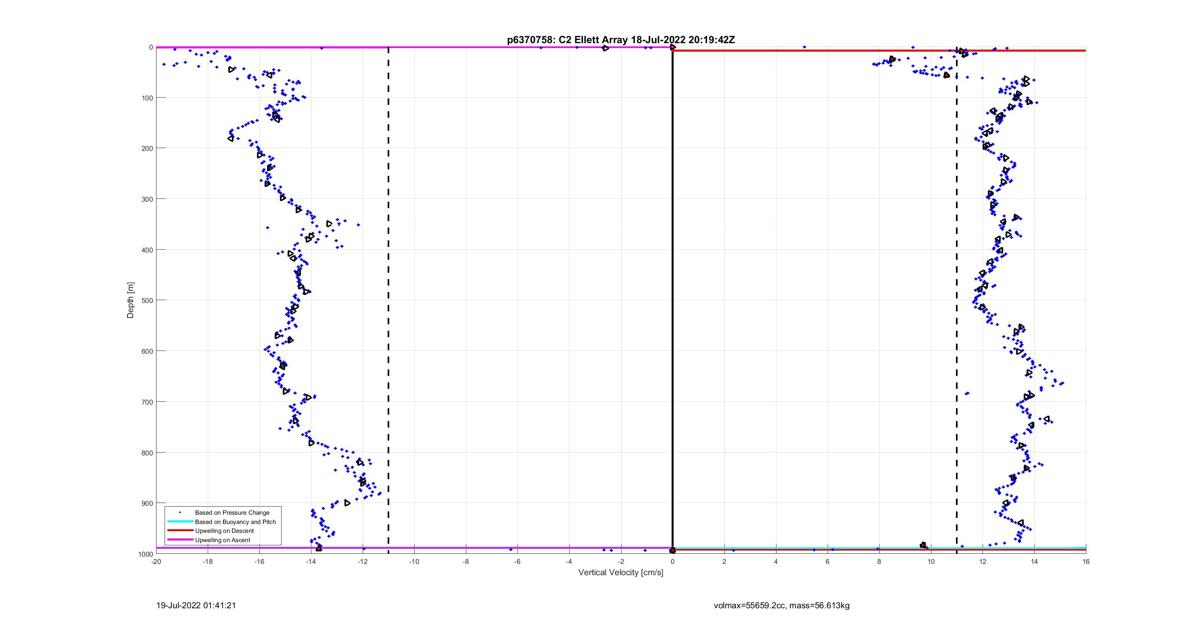Click the velocity tick label '-8'
The image size is (1200, 622).
click(466, 561)
